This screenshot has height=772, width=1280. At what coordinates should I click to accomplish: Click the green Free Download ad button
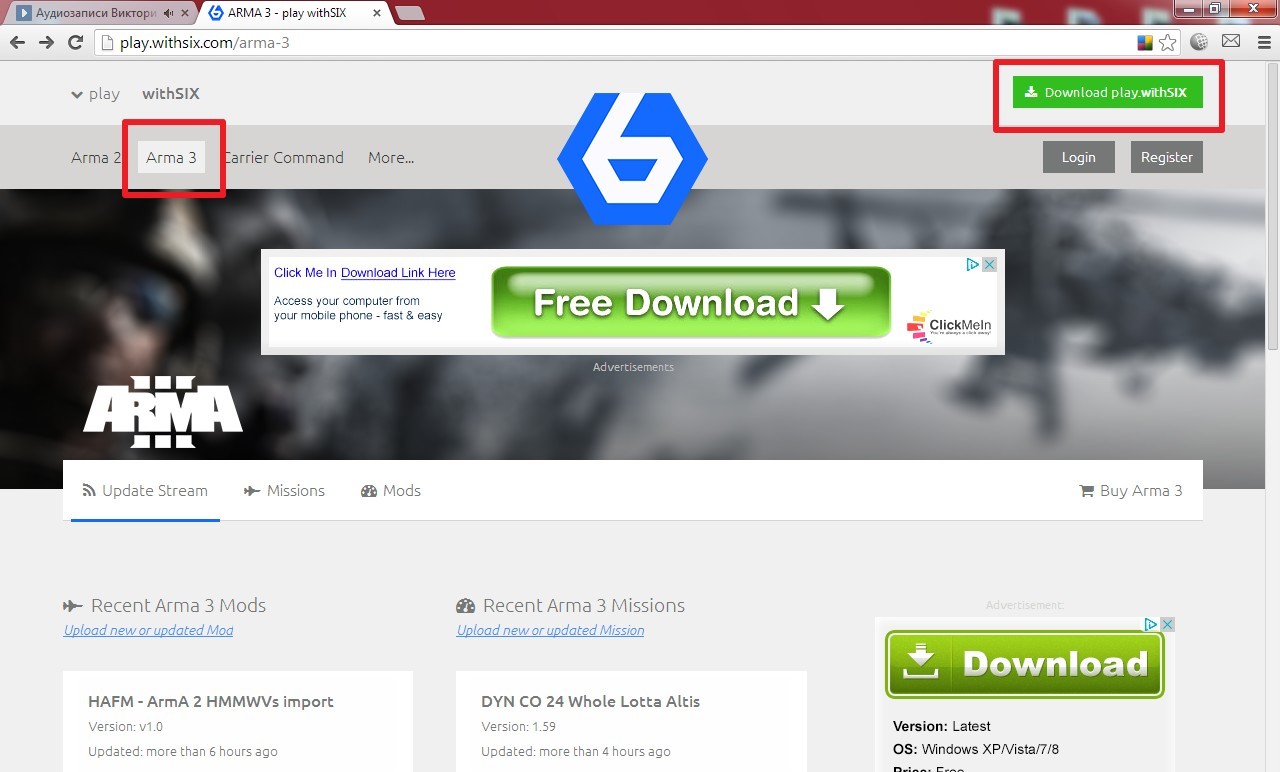click(x=691, y=302)
